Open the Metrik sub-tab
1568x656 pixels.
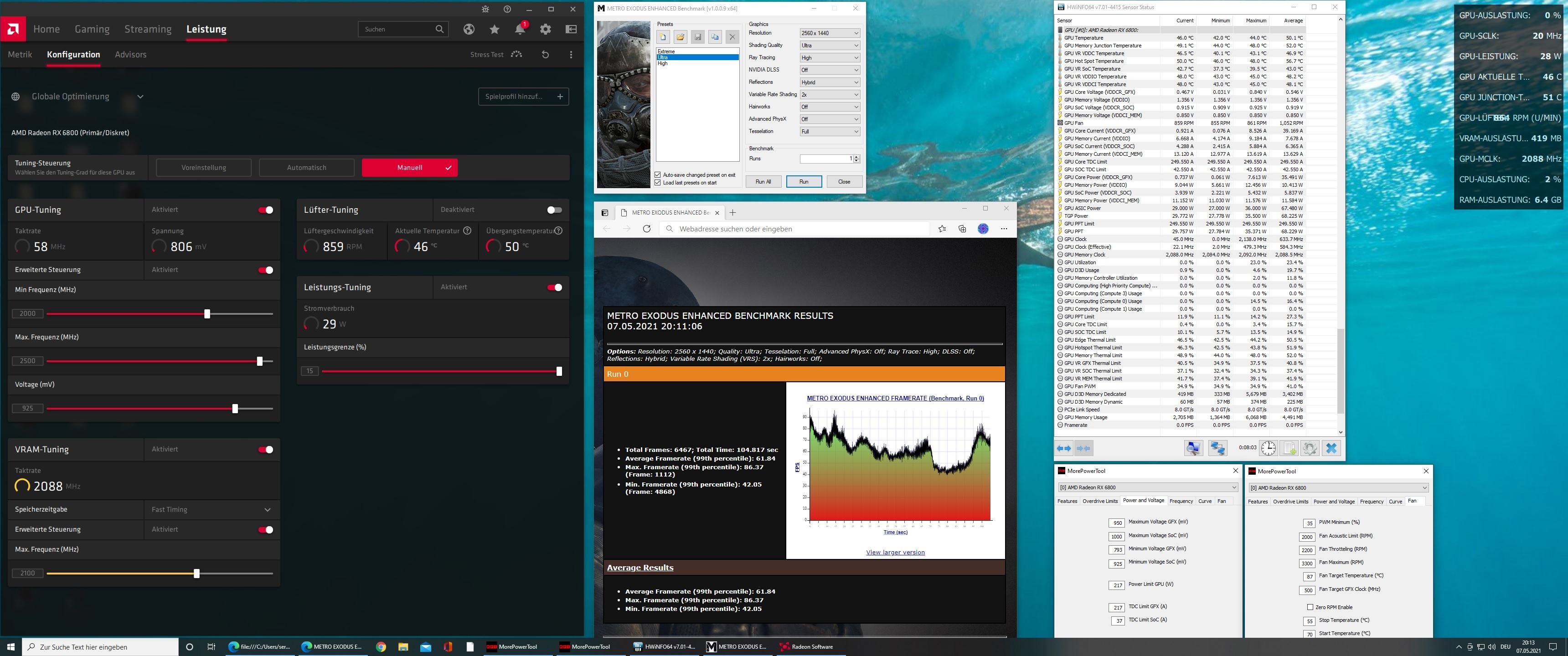pyautogui.click(x=20, y=55)
